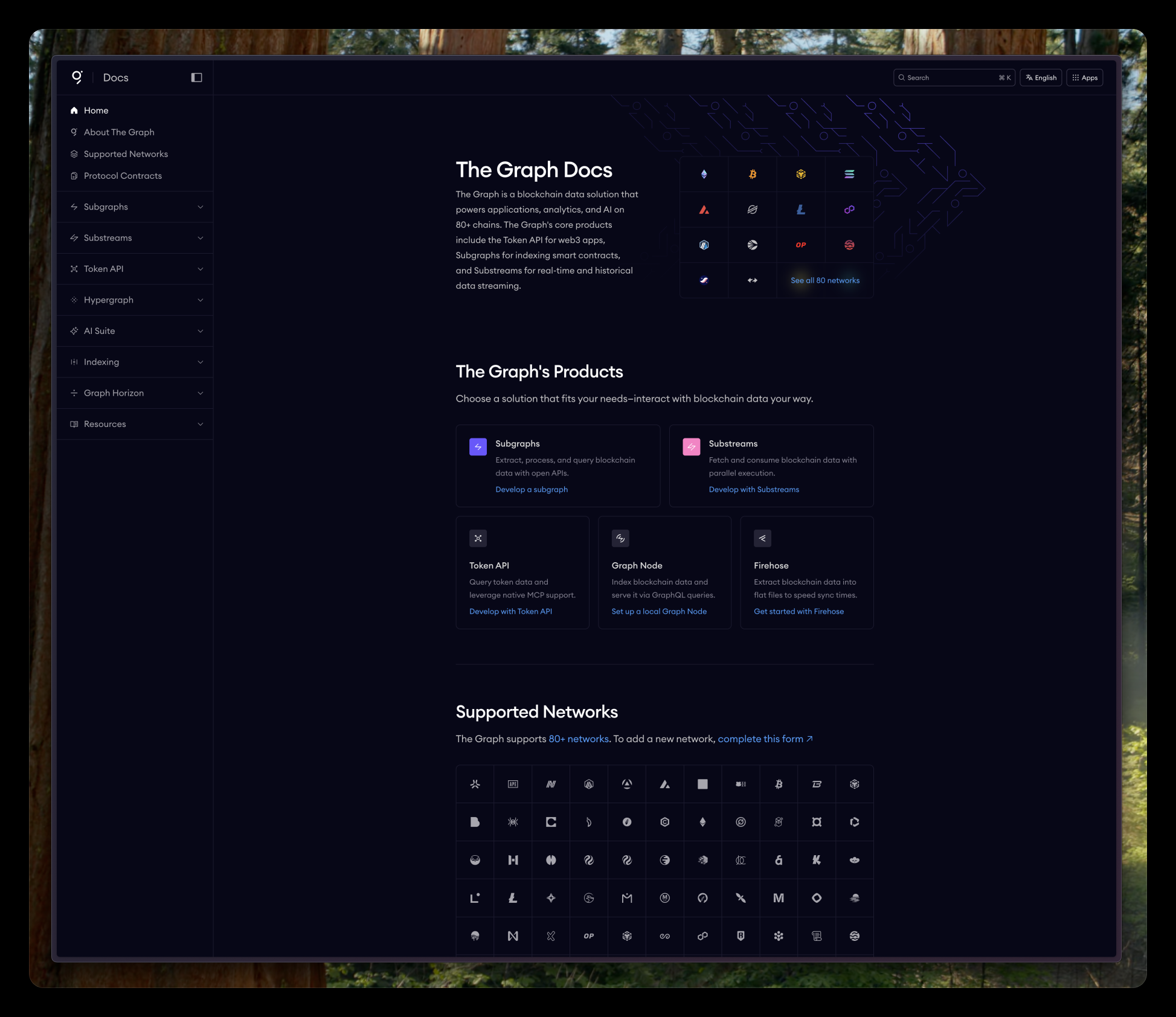
Task: Click the red OP network icon
Action: click(x=800, y=245)
